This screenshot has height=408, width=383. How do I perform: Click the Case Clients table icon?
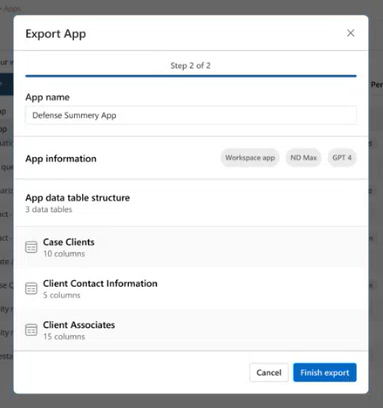(31, 247)
